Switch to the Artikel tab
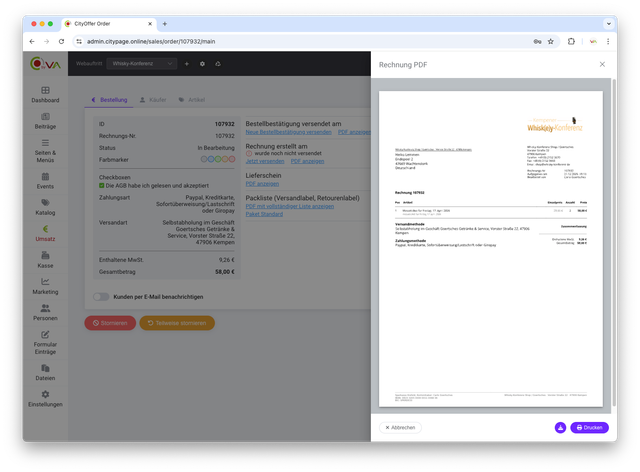 [192, 100]
